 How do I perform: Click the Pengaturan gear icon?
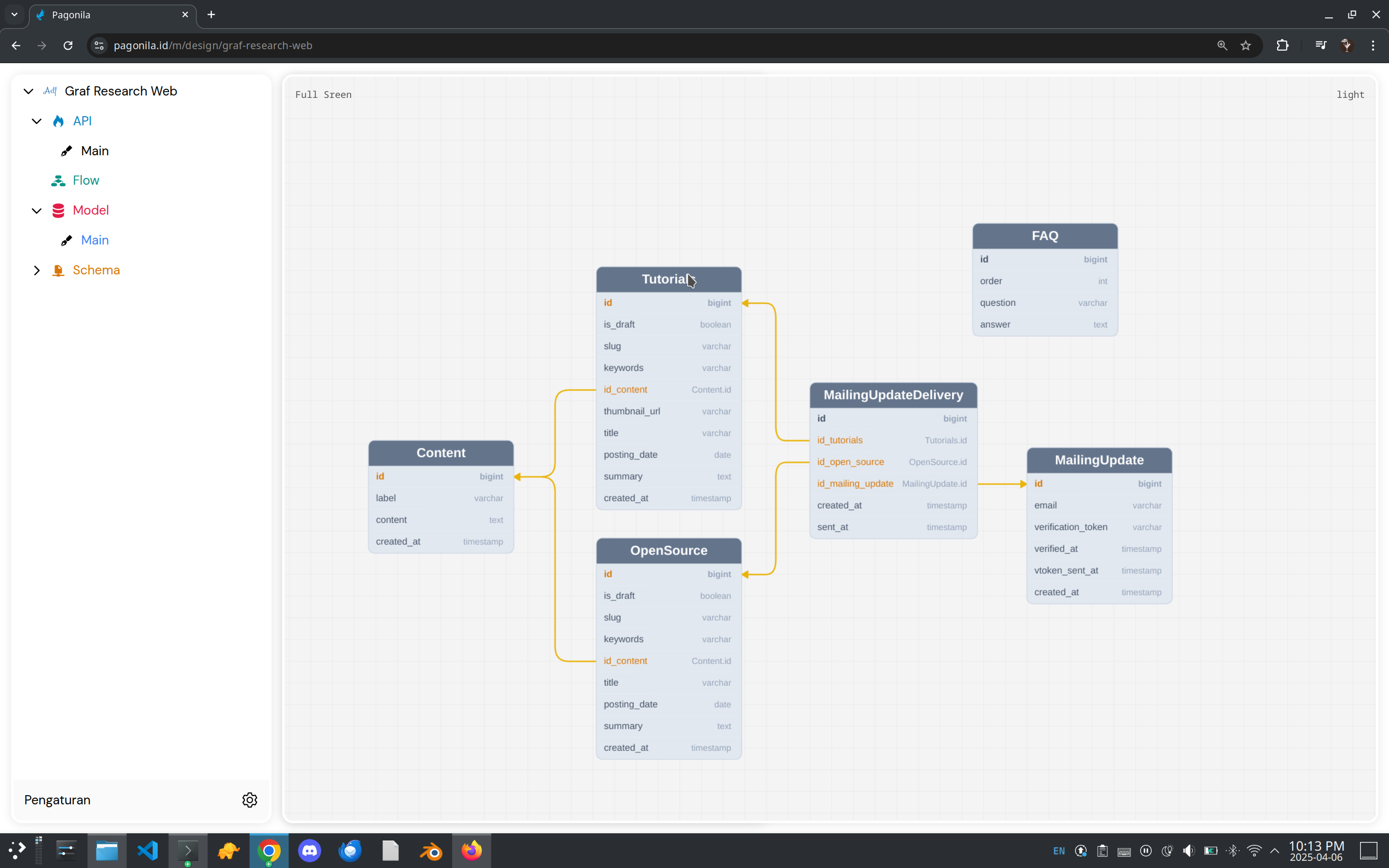[x=250, y=800]
